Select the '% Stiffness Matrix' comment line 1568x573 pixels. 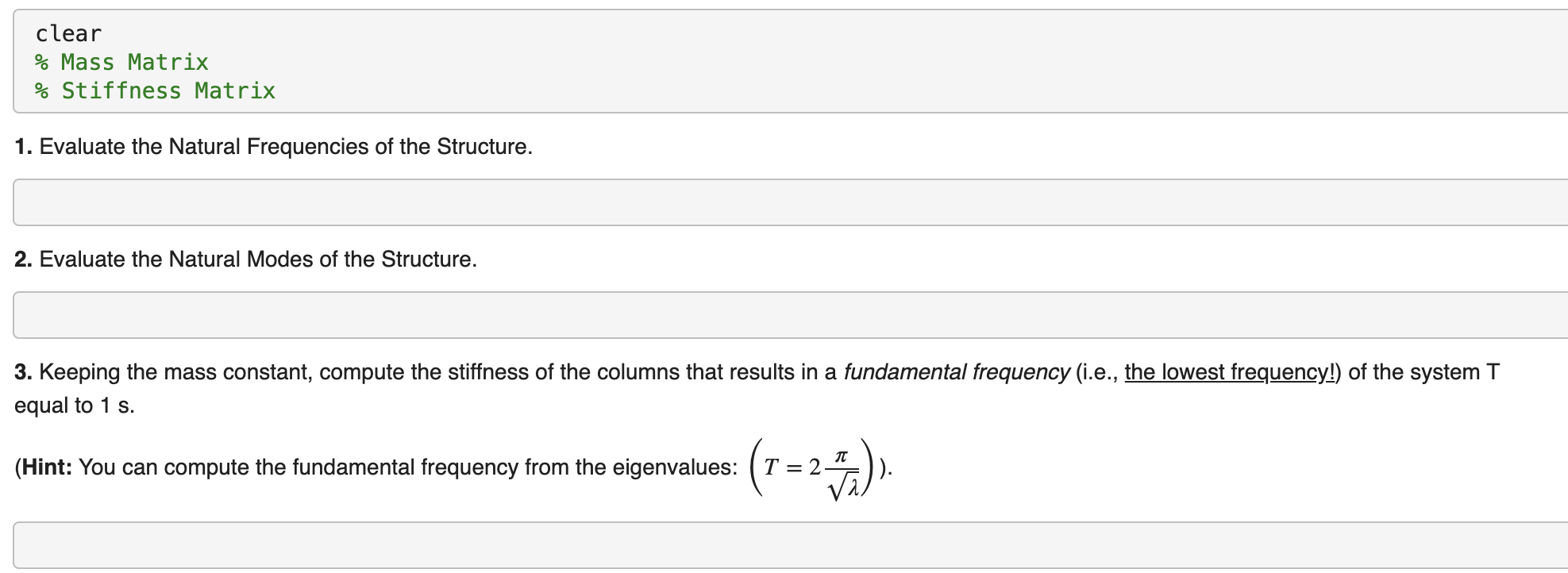154,90
